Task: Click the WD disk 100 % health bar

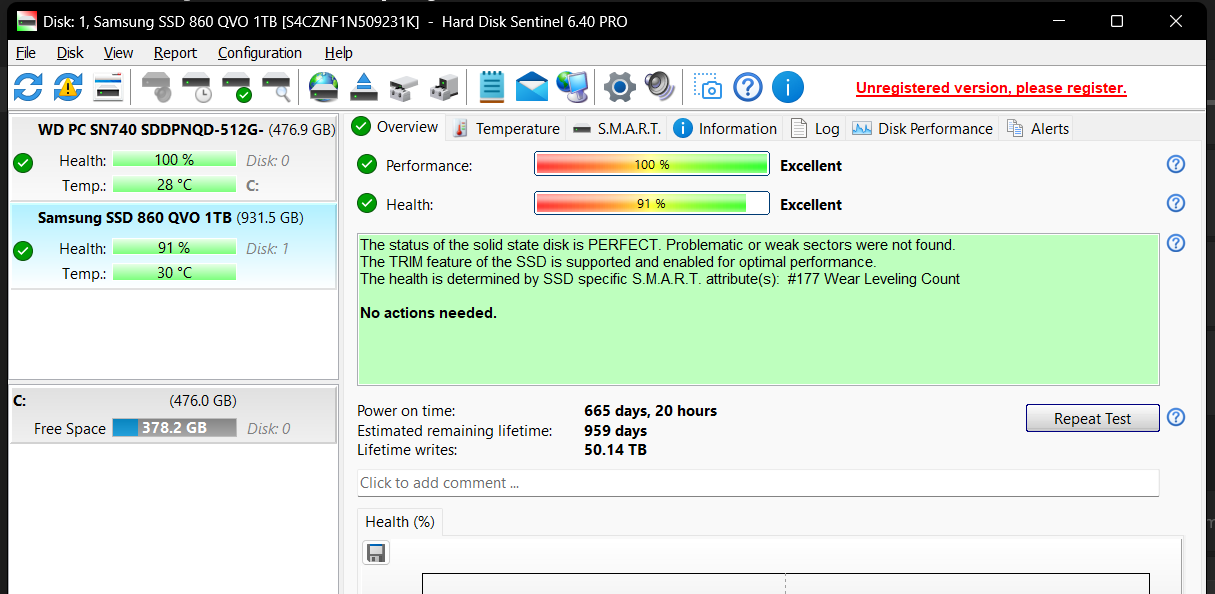Action: [174, 160]
